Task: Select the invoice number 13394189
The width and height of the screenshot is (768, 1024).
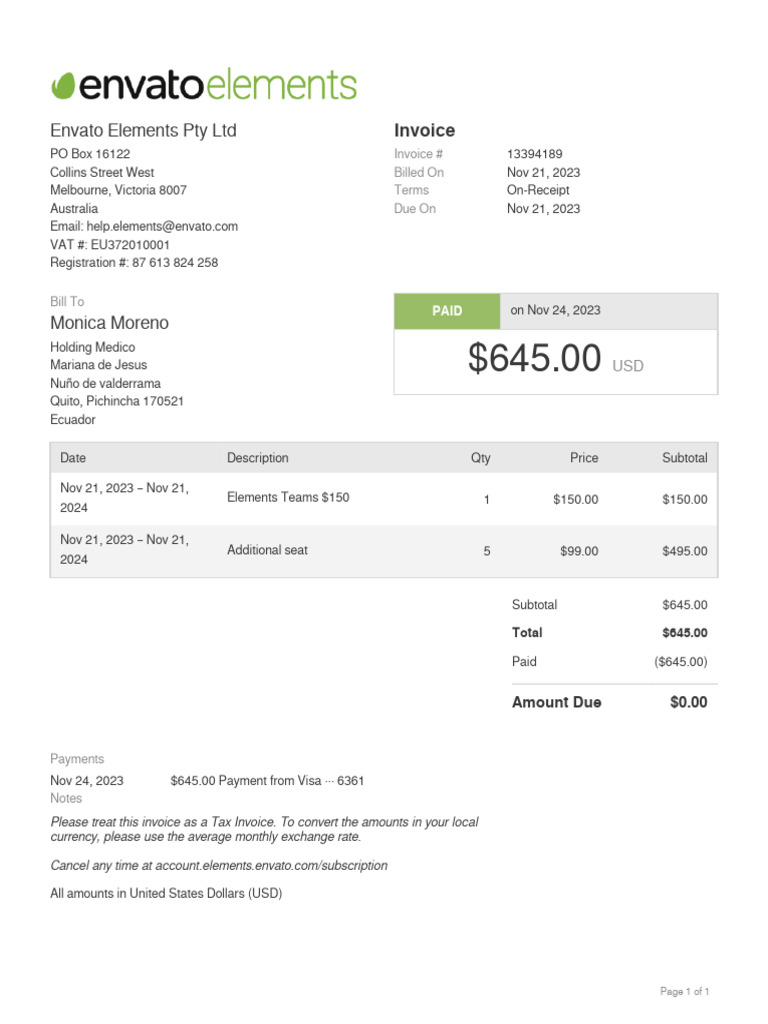Action: tap(535, 154)
